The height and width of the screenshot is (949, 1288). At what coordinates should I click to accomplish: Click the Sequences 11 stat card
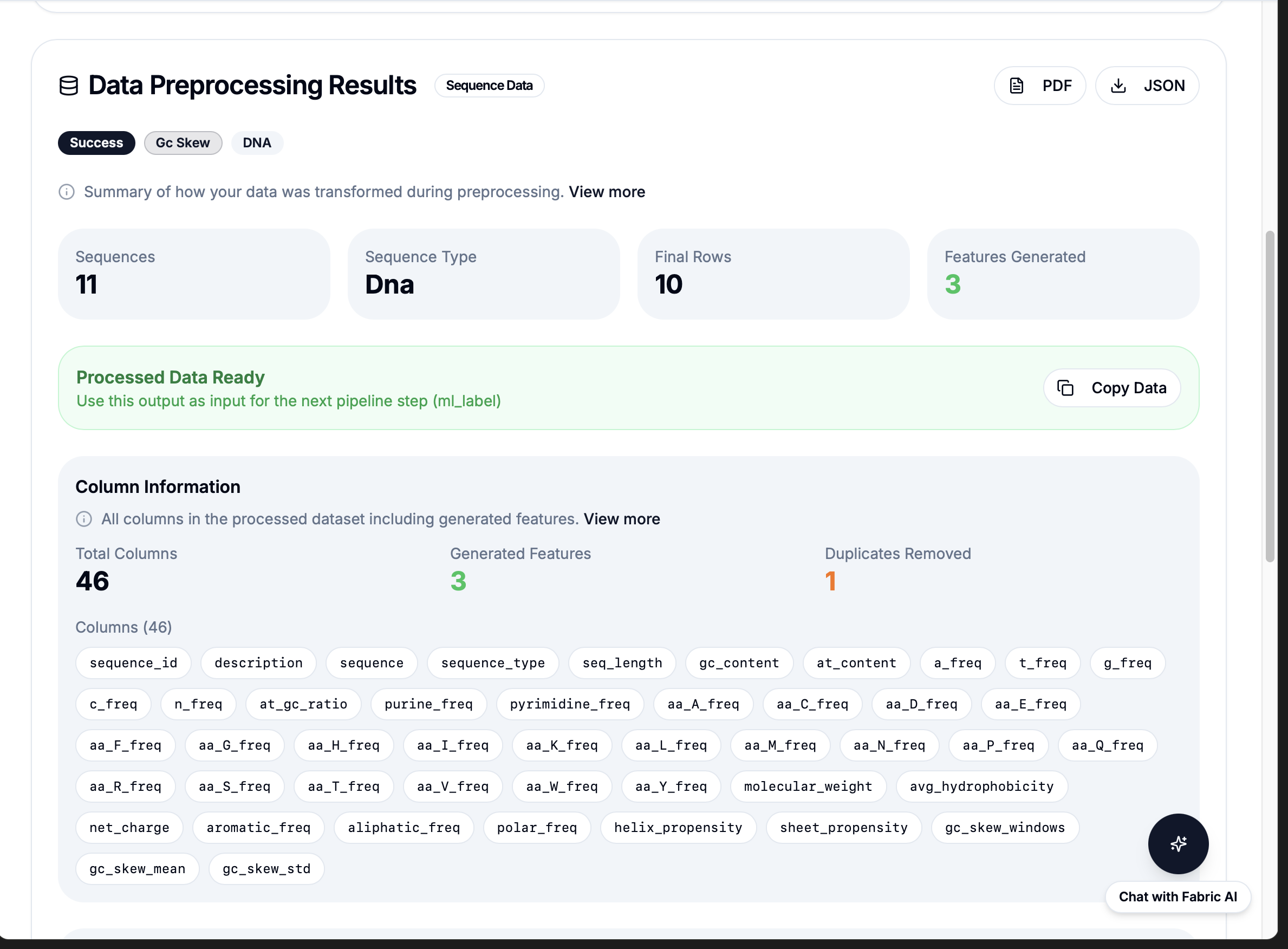(x=194, y=274)
